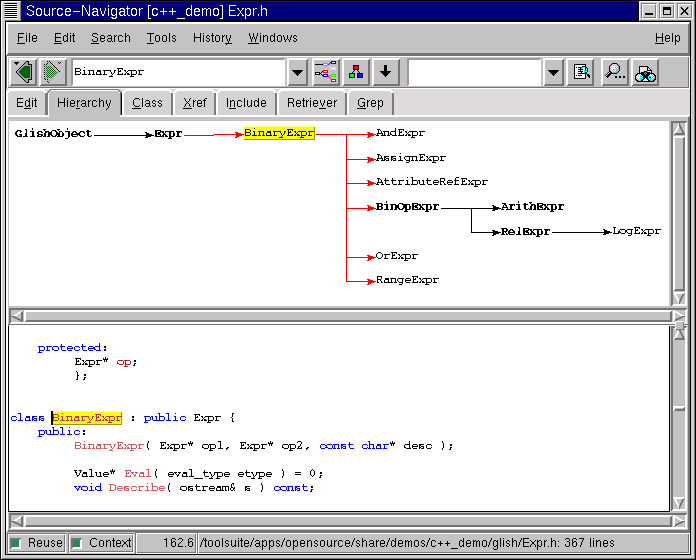Click 'Describe' method name in code
The image size is (696, 560).
pos(137,487)
